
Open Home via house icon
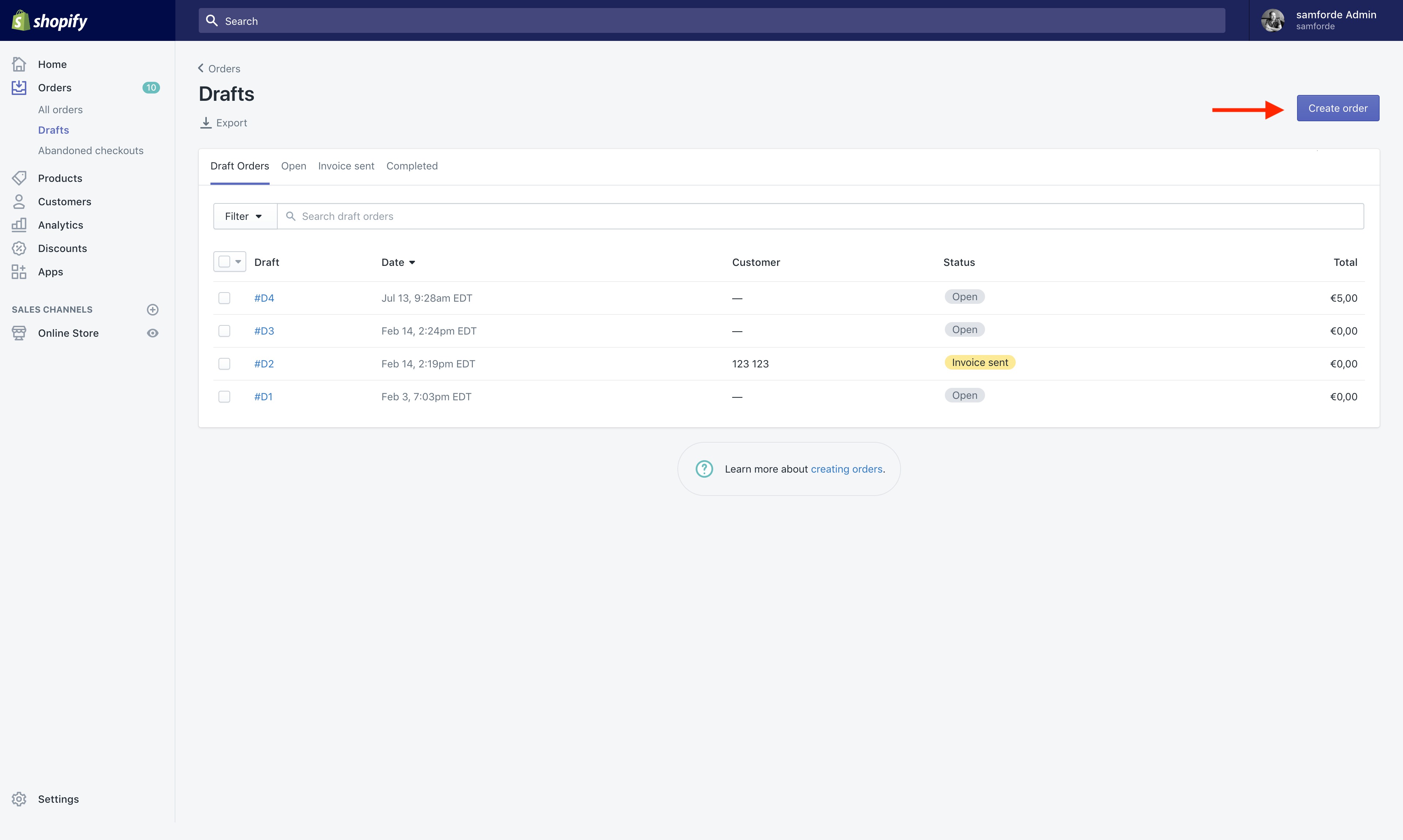click(x=19, y=65)
